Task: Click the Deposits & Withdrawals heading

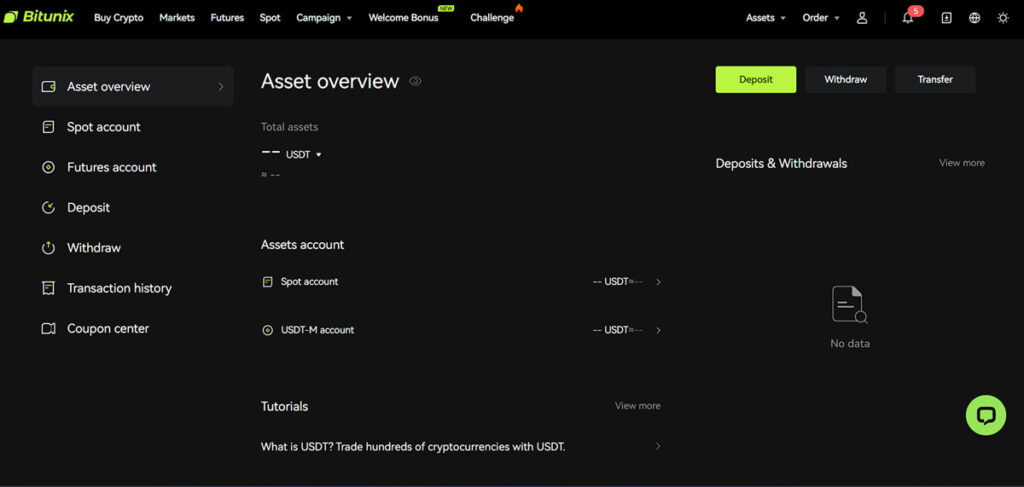Action: coord(781,163)
